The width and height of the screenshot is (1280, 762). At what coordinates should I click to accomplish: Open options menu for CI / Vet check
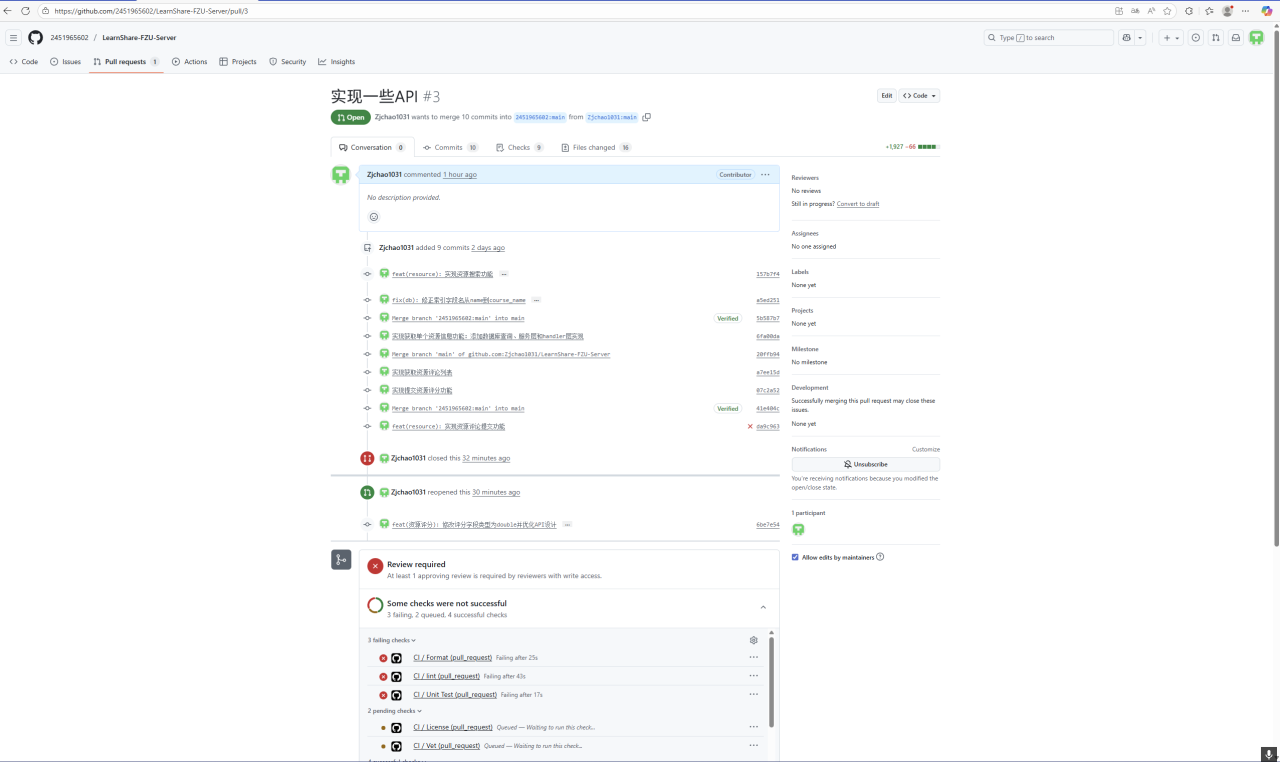(753, 746)
